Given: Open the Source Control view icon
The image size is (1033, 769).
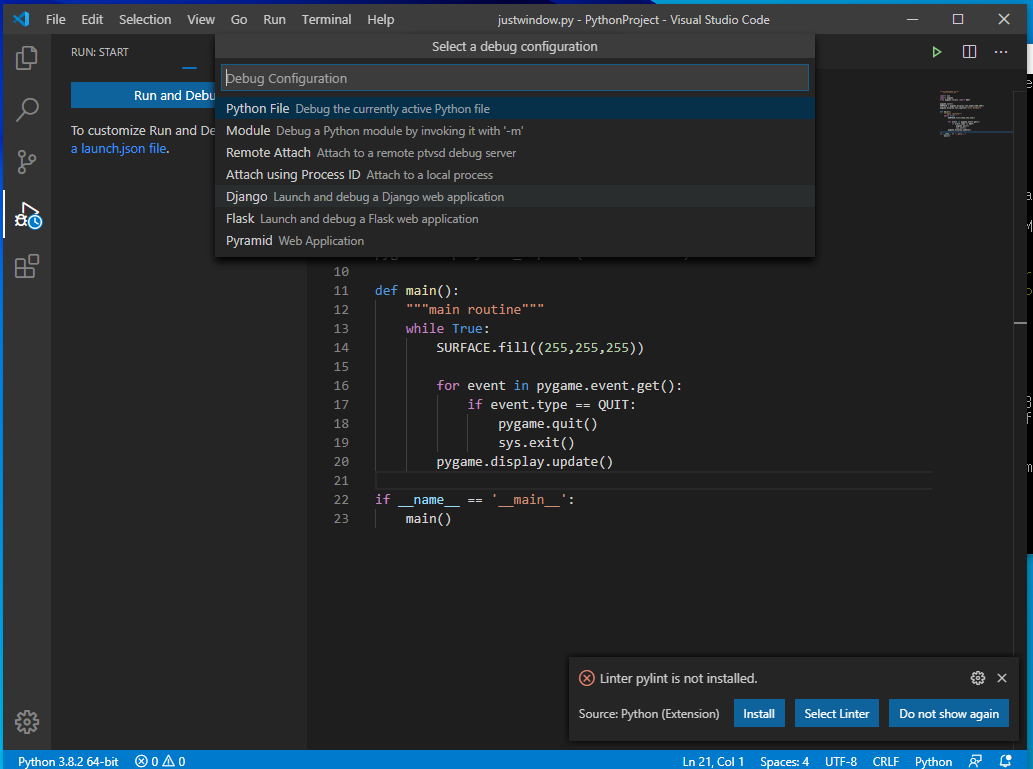Looking at the screenshot, I should [x=26, y=161].
